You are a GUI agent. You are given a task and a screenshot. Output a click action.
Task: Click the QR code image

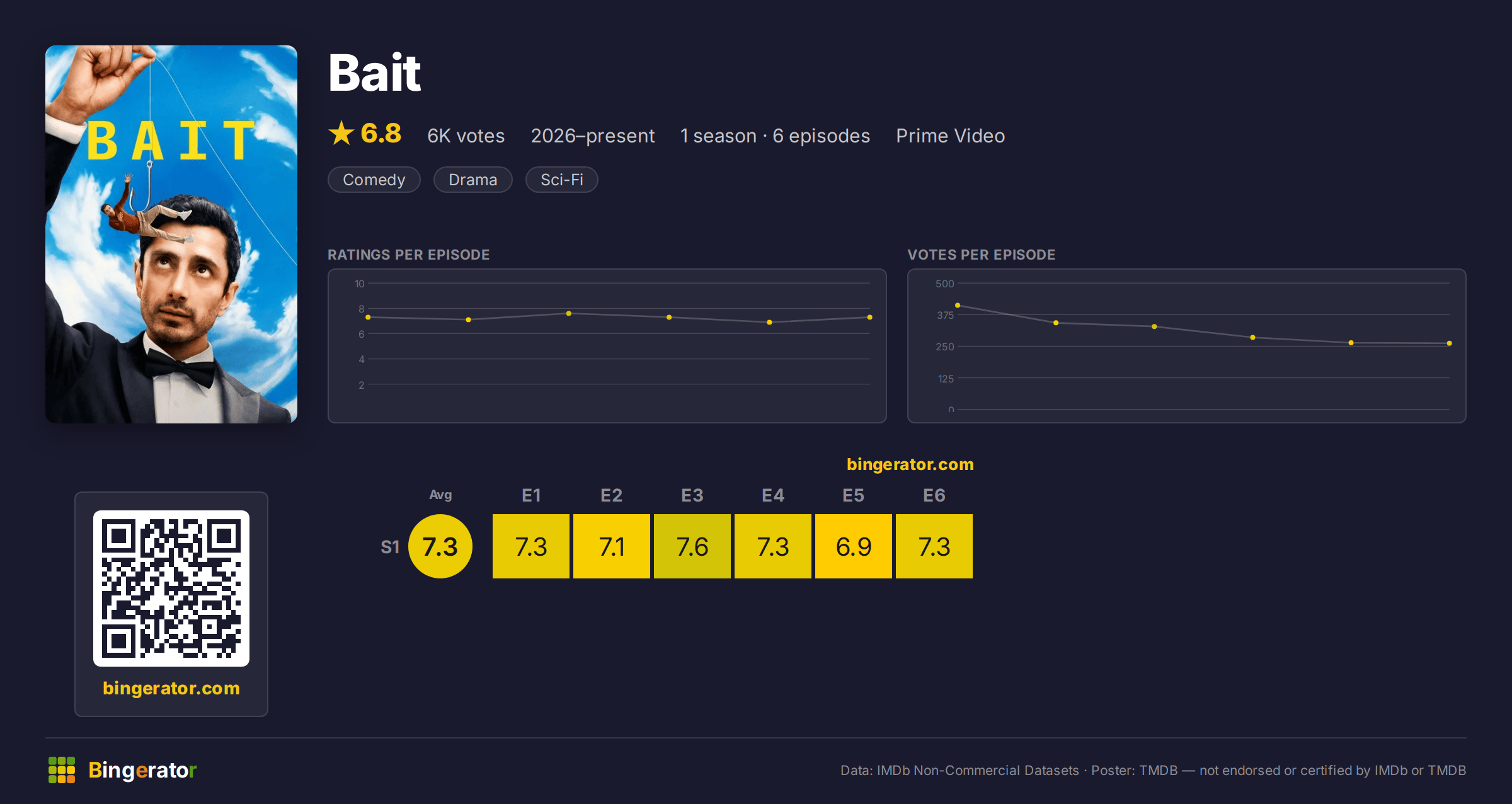(x=171, y=589)
